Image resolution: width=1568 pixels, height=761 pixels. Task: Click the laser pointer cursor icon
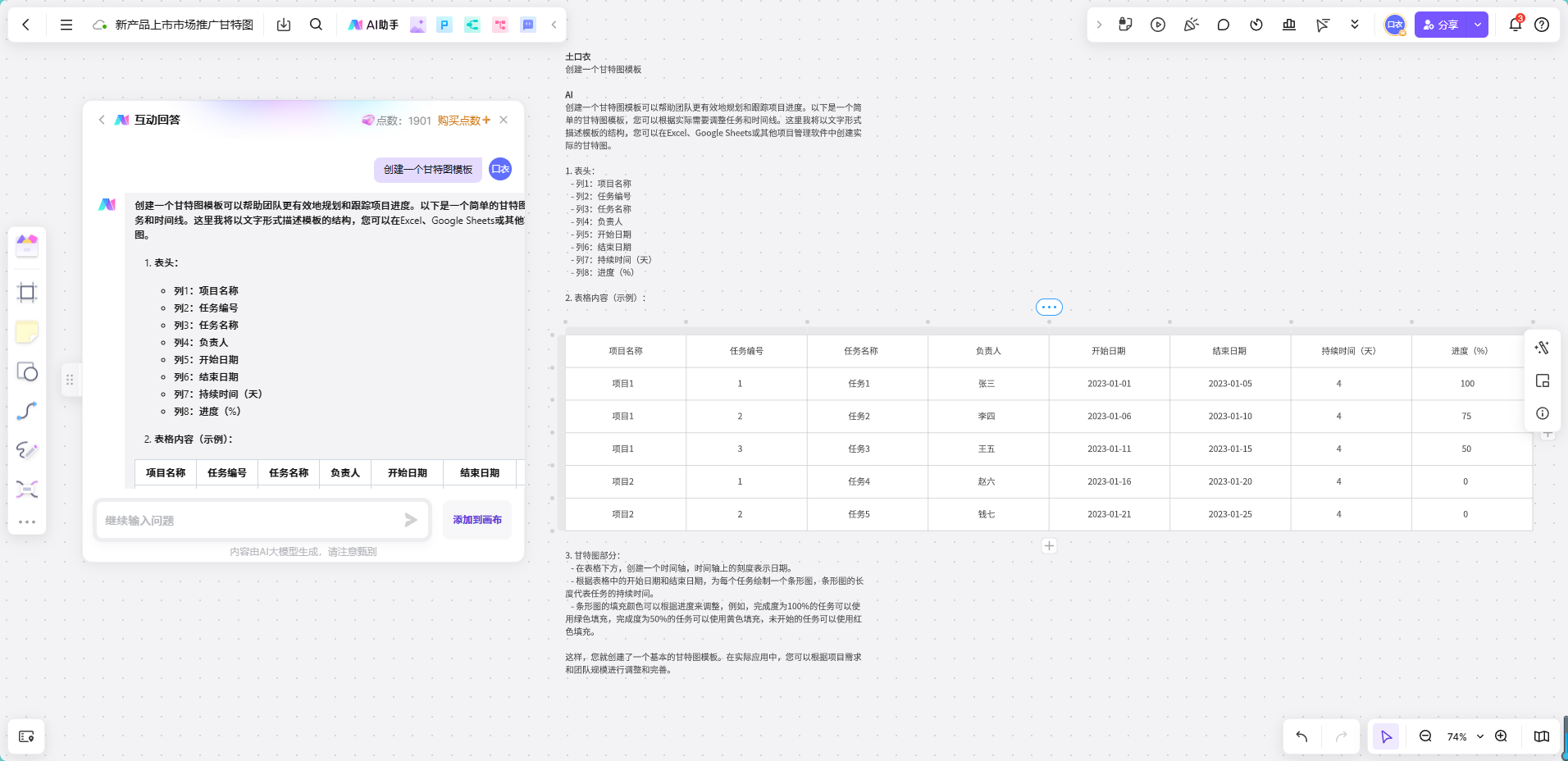click(1322, 25)
